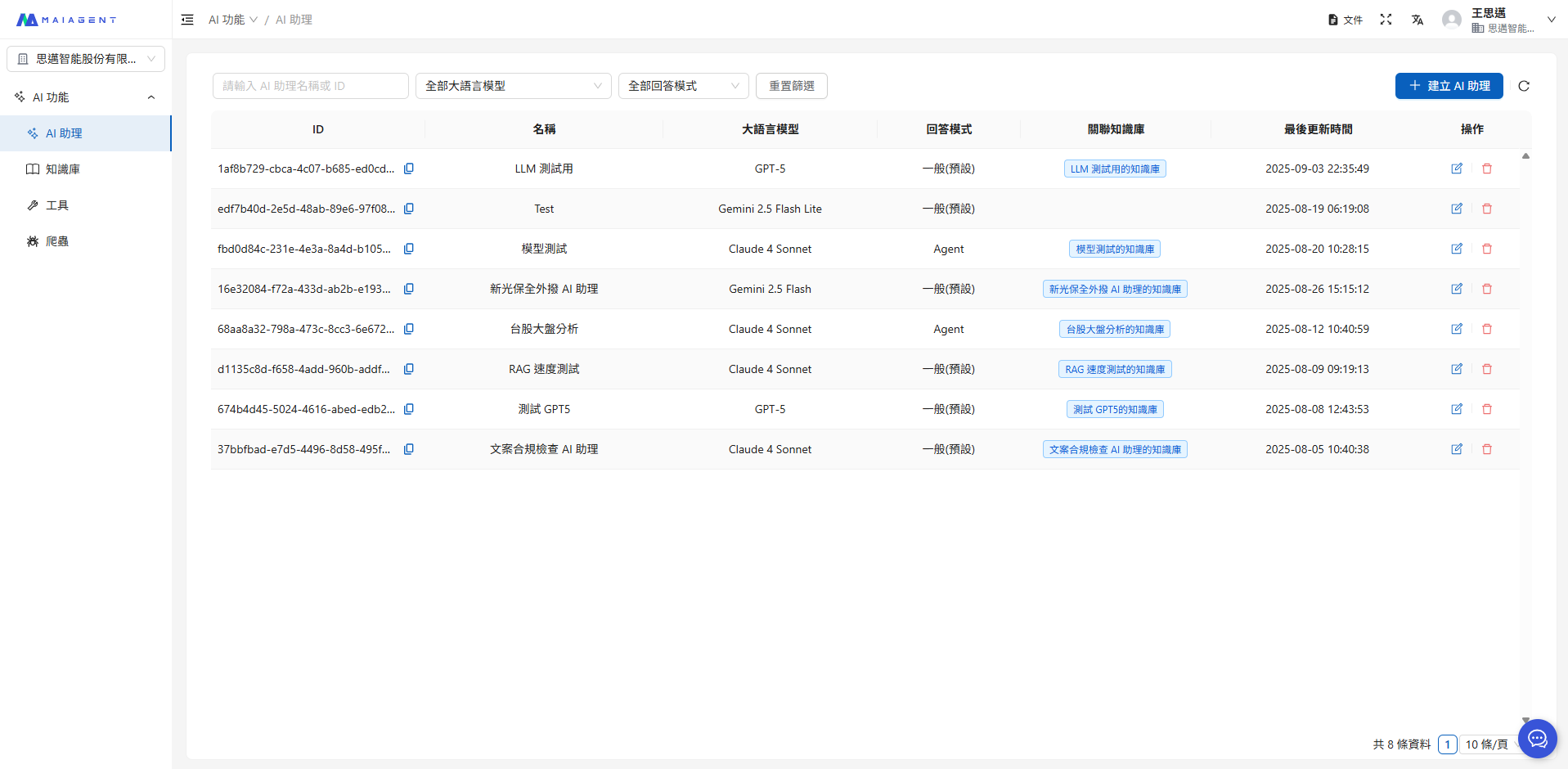Delete the 模型測試 assistant
Screen dimensions: 1568x769
[x=1486, y=249]
